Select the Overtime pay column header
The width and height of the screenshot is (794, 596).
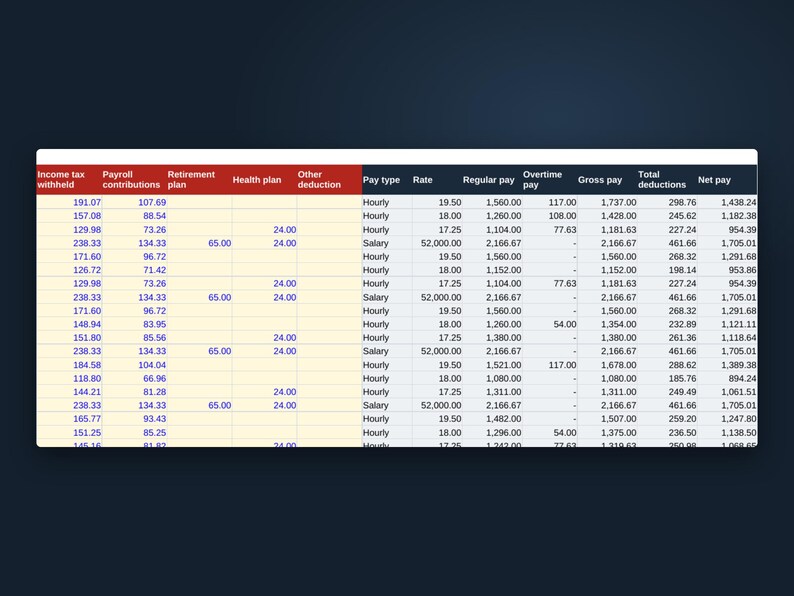pos(550,180)
